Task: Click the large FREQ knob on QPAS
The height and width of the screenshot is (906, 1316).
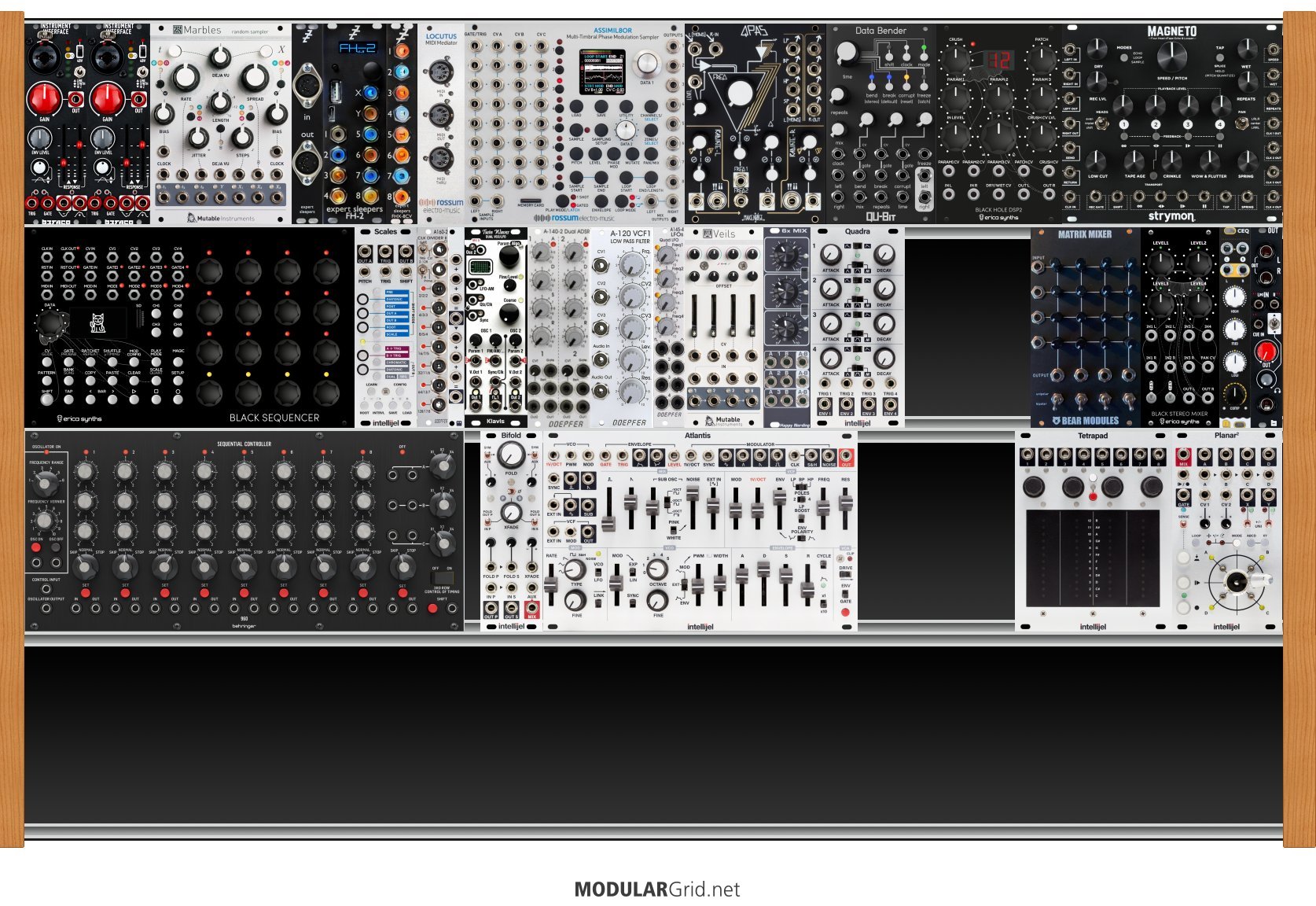Action: pyautogui.click(x=740, y=94)
